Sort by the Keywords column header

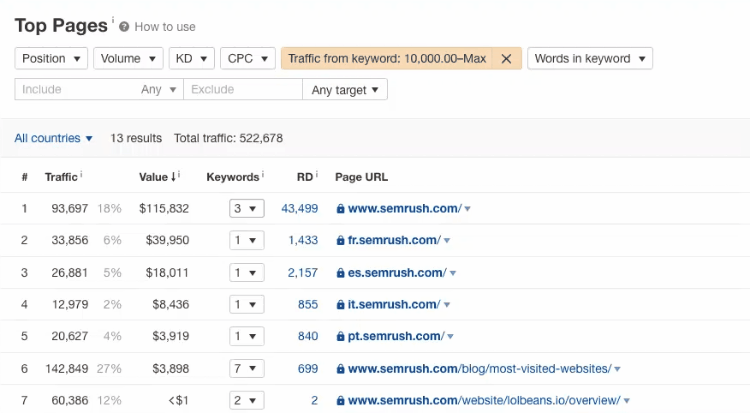click(x=232, y=177)
